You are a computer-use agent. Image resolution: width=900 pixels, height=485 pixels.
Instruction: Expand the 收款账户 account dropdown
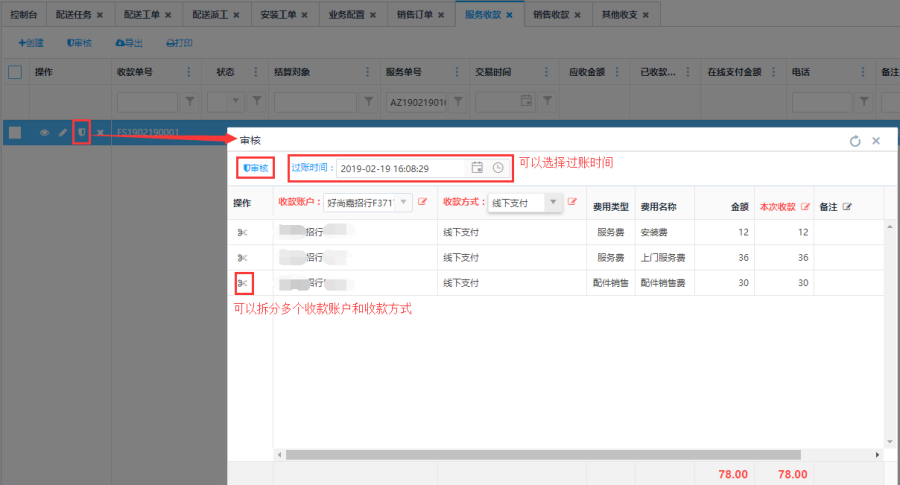click(404, 202)
